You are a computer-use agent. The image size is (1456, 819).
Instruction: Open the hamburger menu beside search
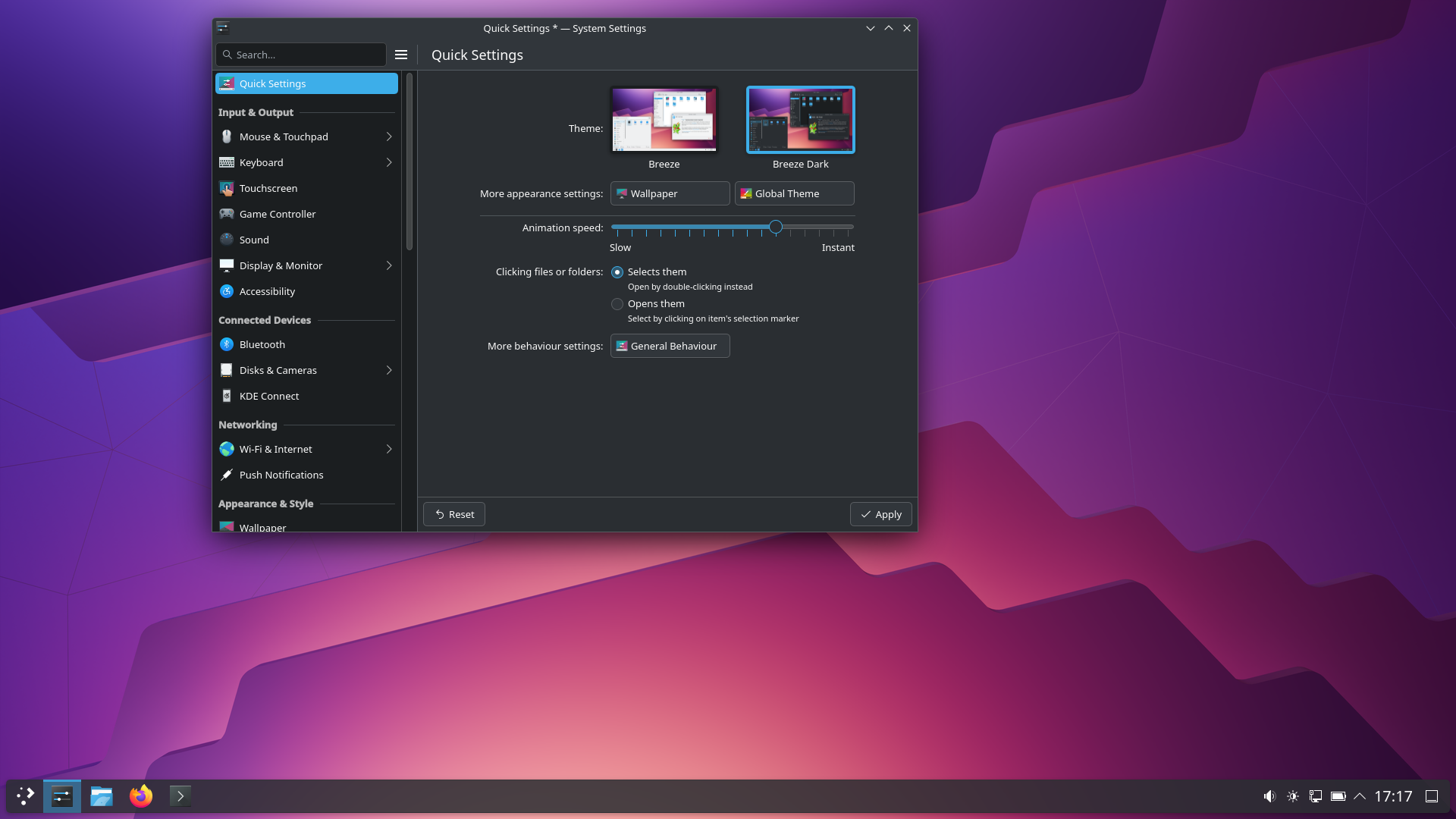click(x=401, y=55)
